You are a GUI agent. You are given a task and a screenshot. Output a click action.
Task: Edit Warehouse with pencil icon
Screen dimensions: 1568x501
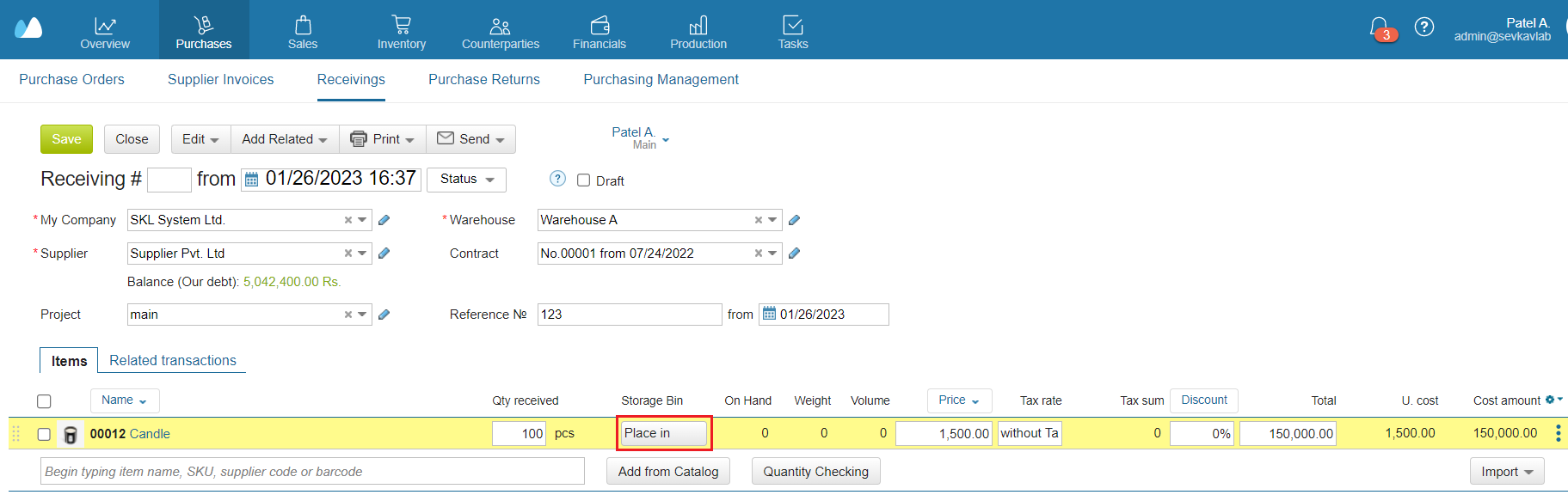point(794,220)
